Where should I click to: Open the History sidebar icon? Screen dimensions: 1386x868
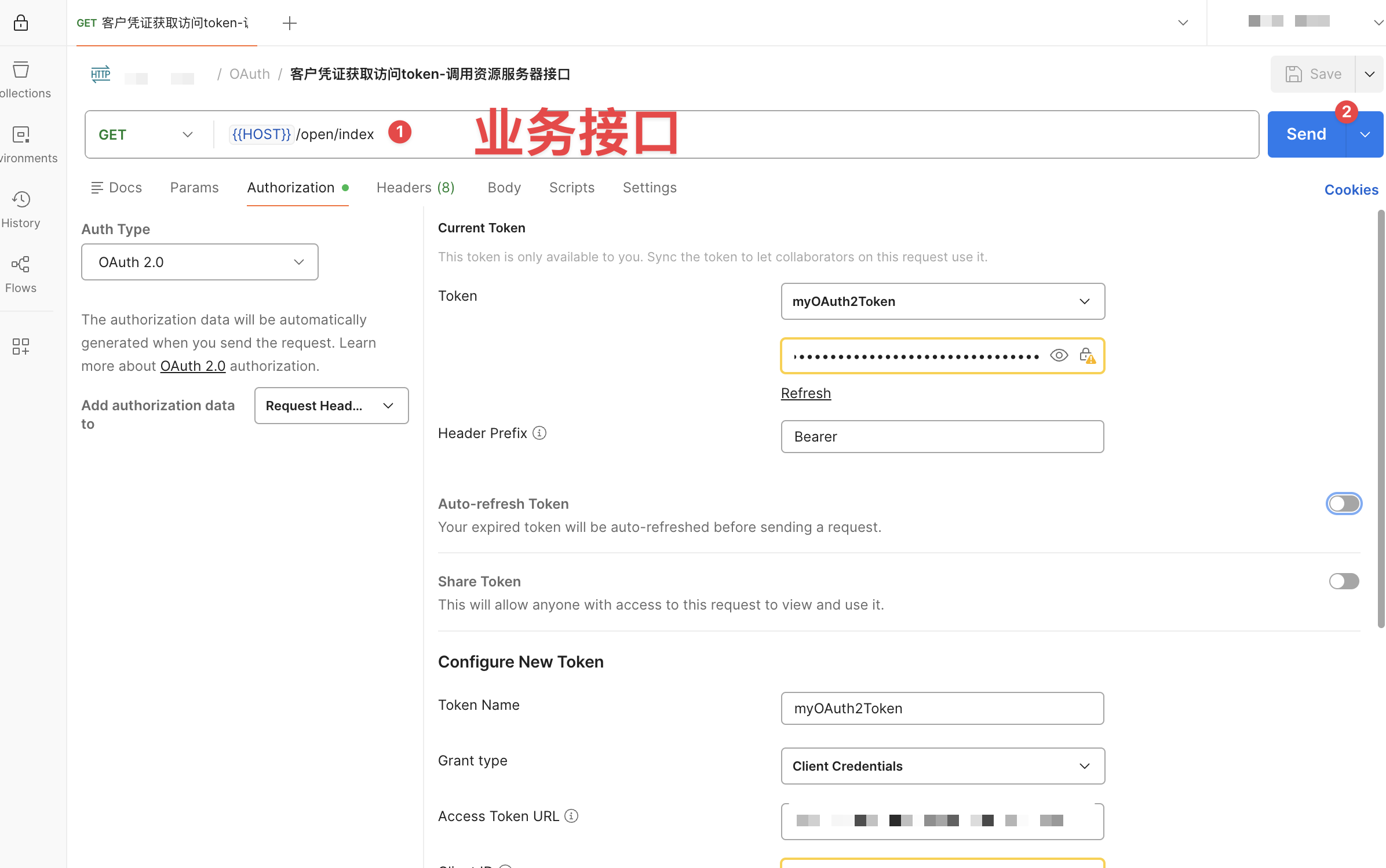[x=21, y=200]
